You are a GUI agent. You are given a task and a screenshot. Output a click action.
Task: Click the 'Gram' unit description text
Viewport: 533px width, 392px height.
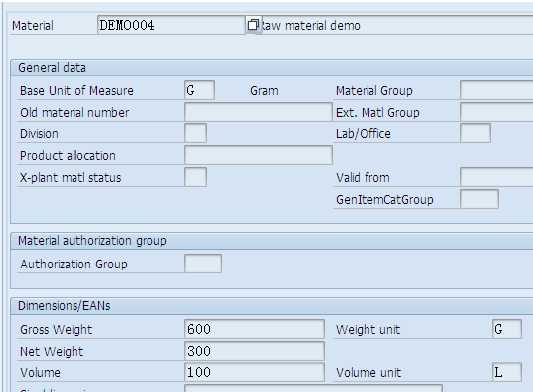pyautogui.click(x=264, y=90)
